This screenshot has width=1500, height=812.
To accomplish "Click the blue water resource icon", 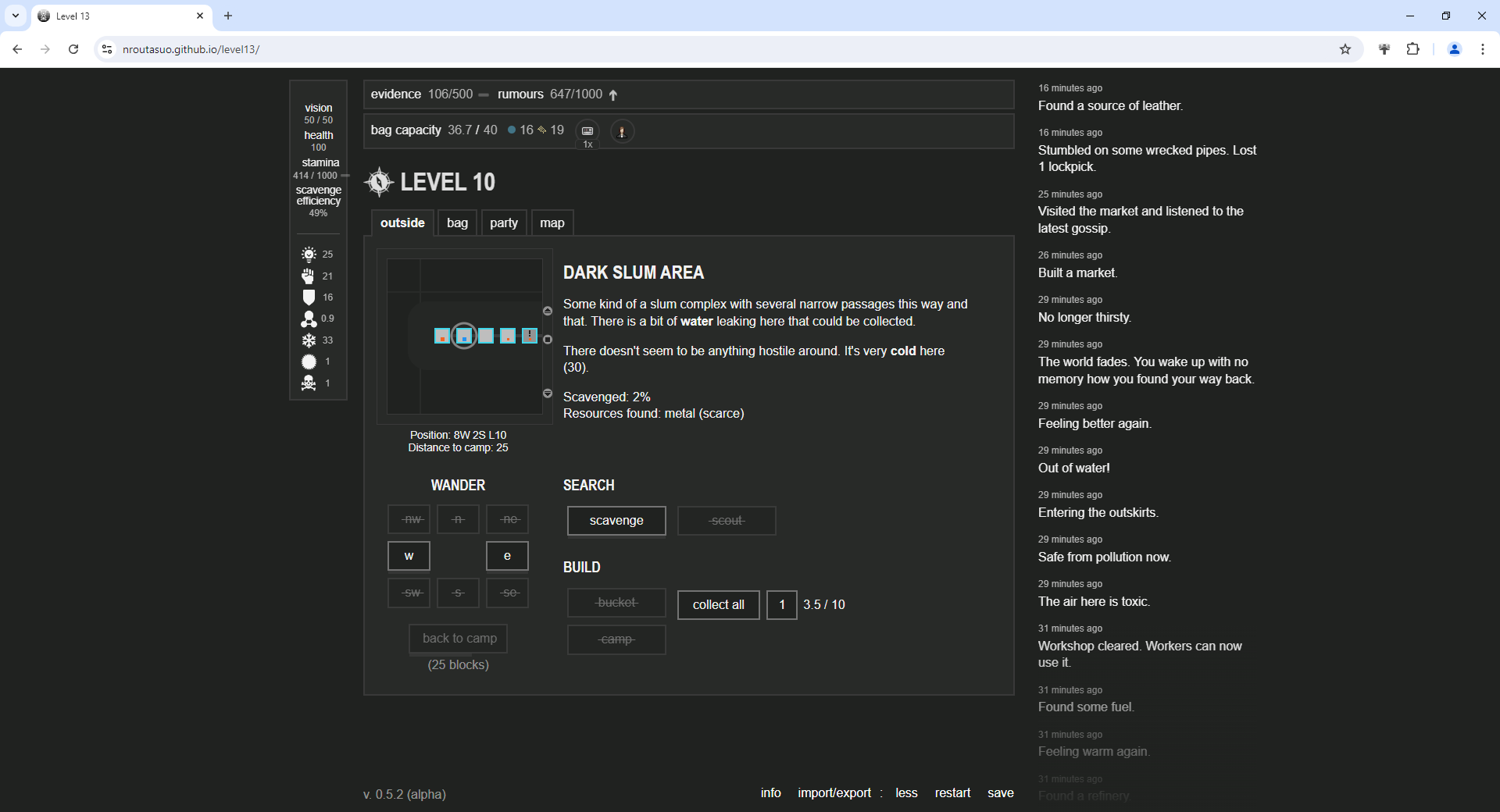I will (x=512, y=130).
